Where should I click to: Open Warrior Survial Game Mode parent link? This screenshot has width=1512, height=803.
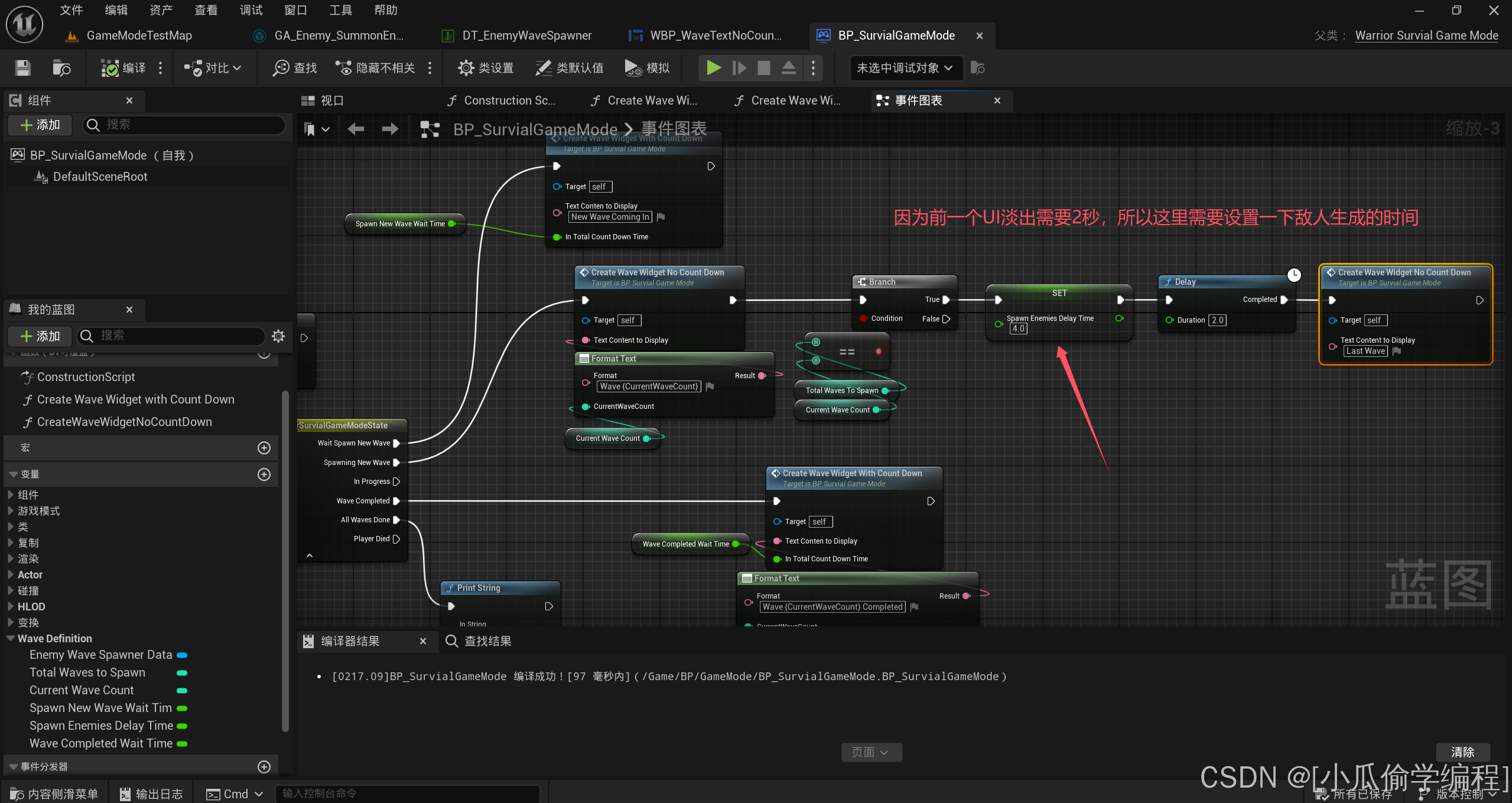click(1426, 35)
